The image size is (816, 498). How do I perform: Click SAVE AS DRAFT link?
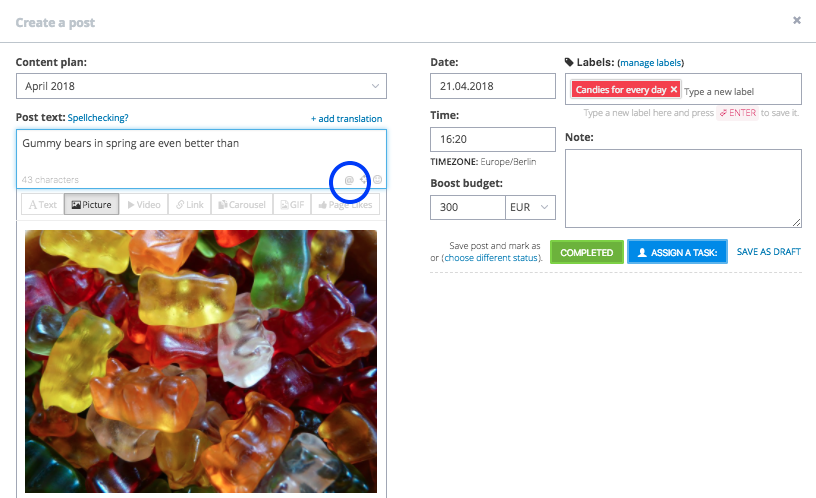coord(768,252)
